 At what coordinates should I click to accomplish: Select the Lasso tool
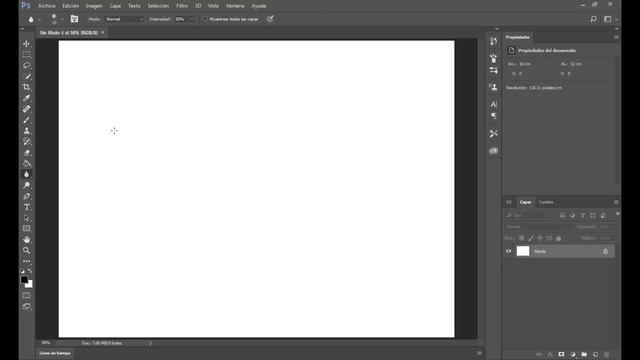(x=27, y=65)
